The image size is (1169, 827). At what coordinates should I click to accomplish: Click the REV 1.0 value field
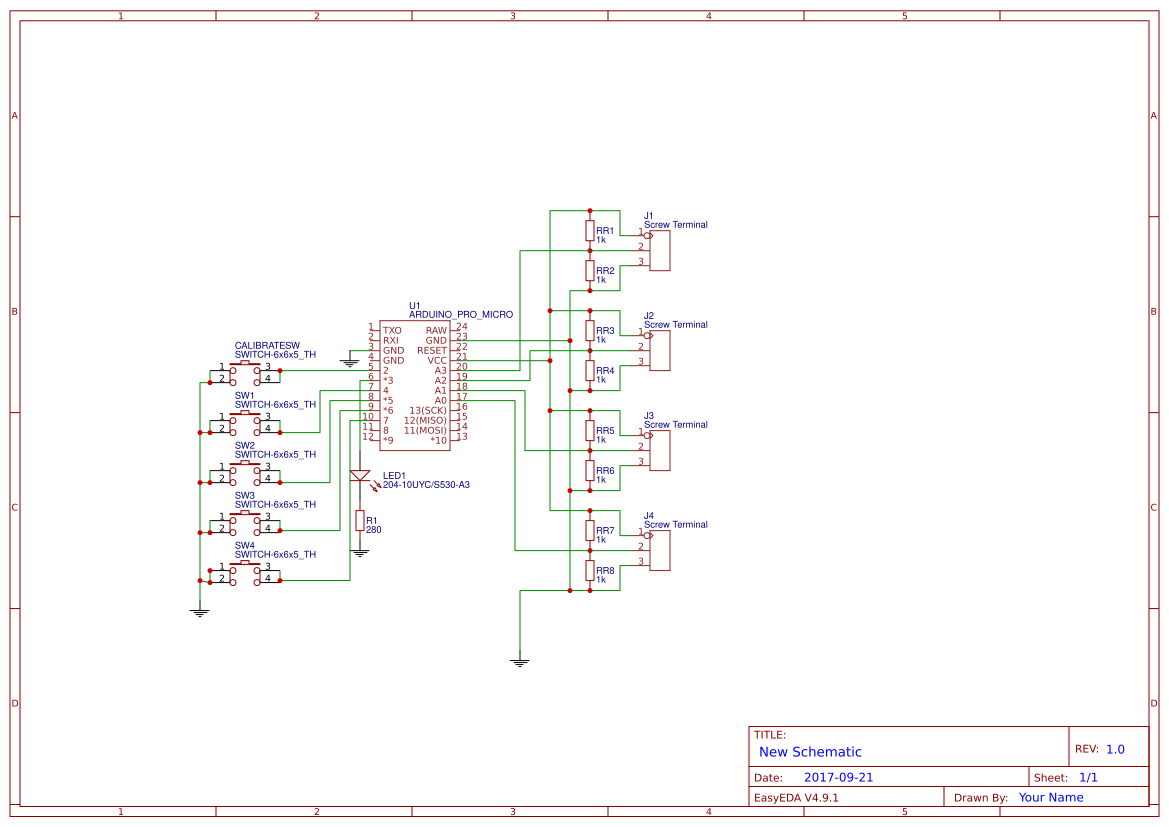pyautogui.click(x=1116, y=747)
